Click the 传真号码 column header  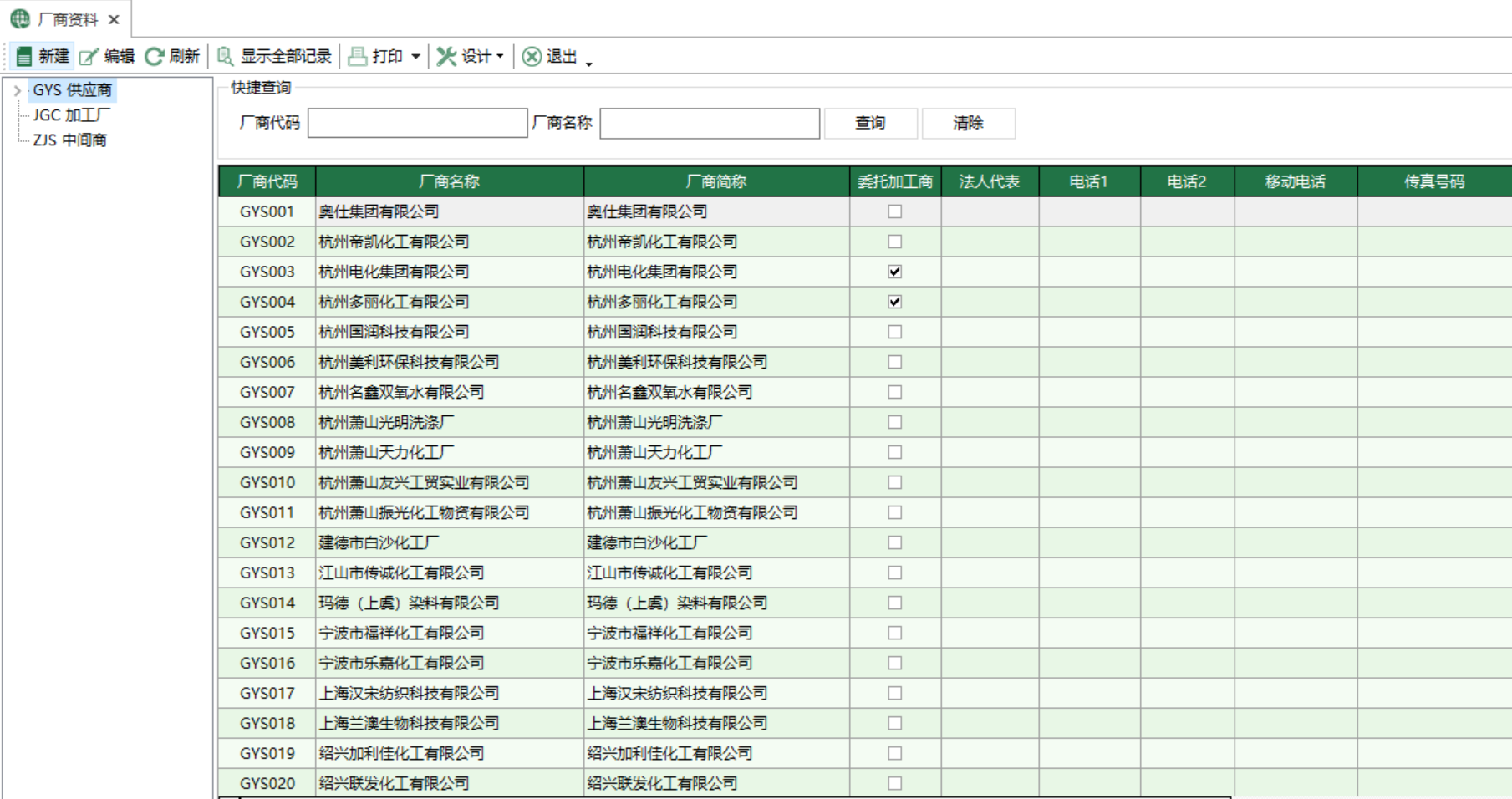click(x=1434, y=181)
